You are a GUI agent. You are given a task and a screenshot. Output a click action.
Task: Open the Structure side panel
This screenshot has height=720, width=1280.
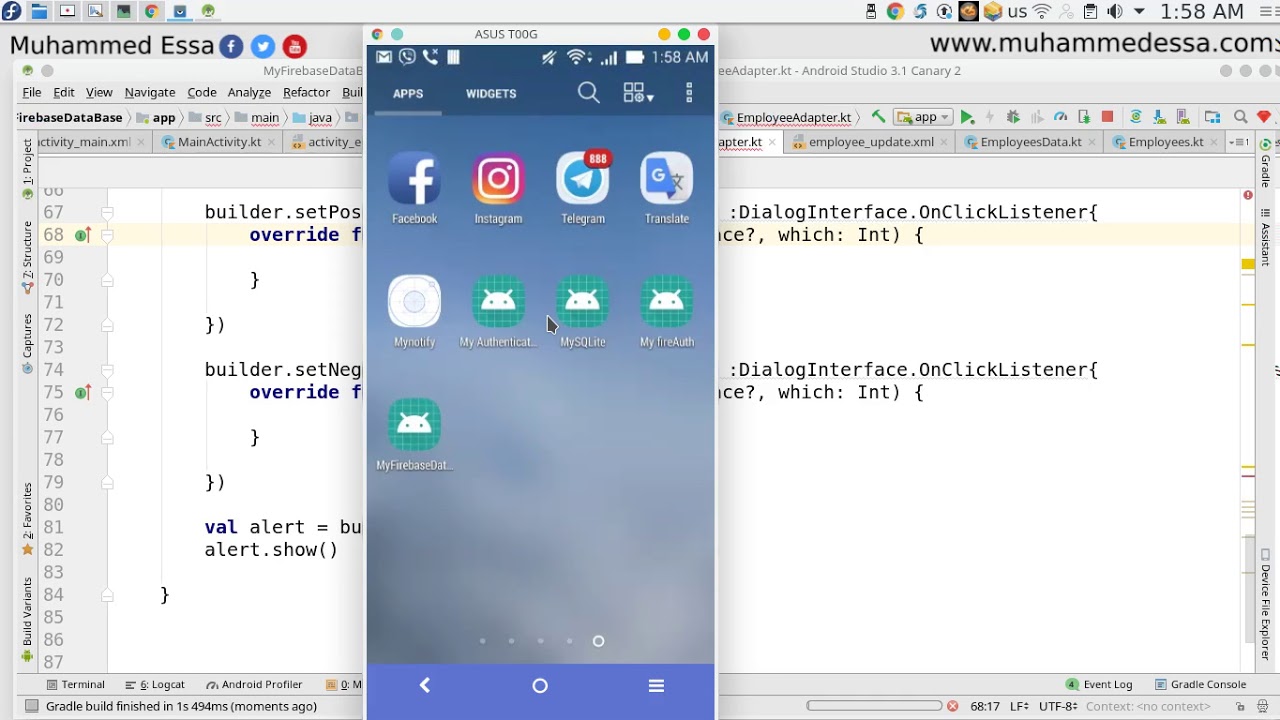click(x=27, y=256)
